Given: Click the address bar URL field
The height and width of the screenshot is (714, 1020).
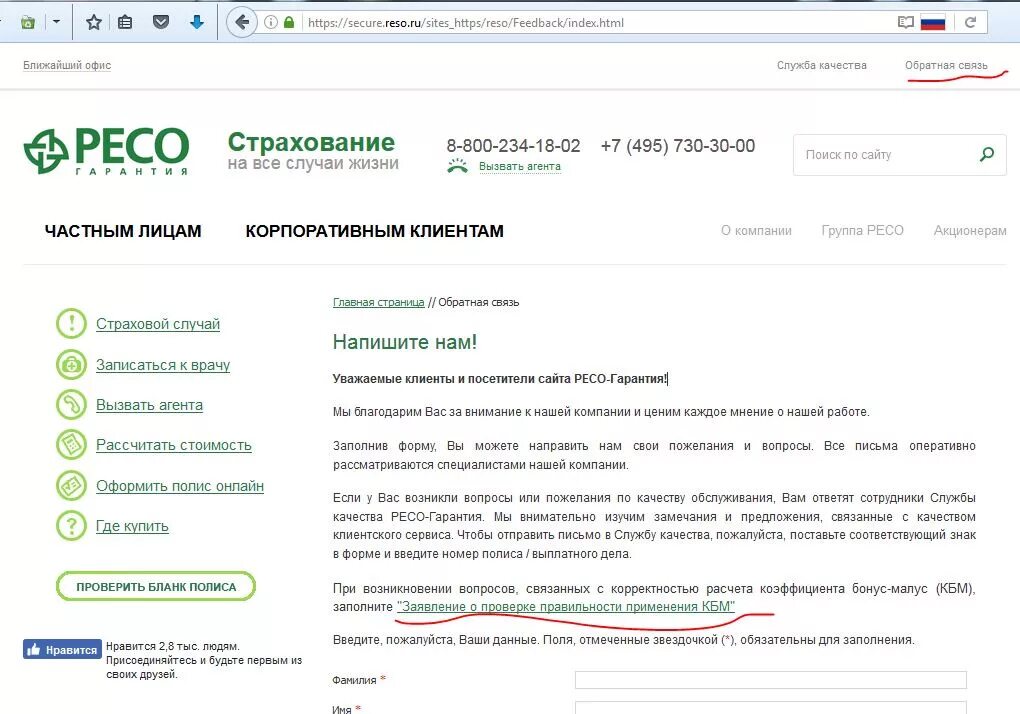Looking at the screenshot, I should pos(598,23).
